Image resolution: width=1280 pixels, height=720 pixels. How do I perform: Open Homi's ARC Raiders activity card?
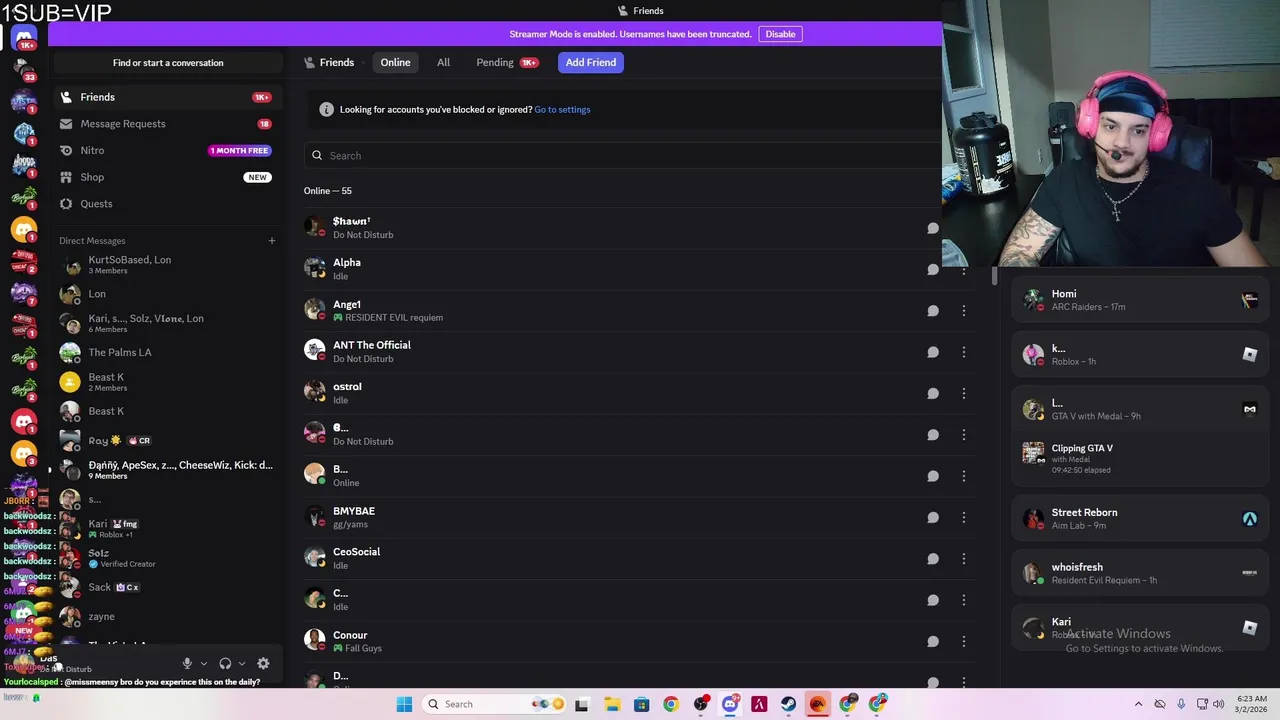[x=1139, y=300]
